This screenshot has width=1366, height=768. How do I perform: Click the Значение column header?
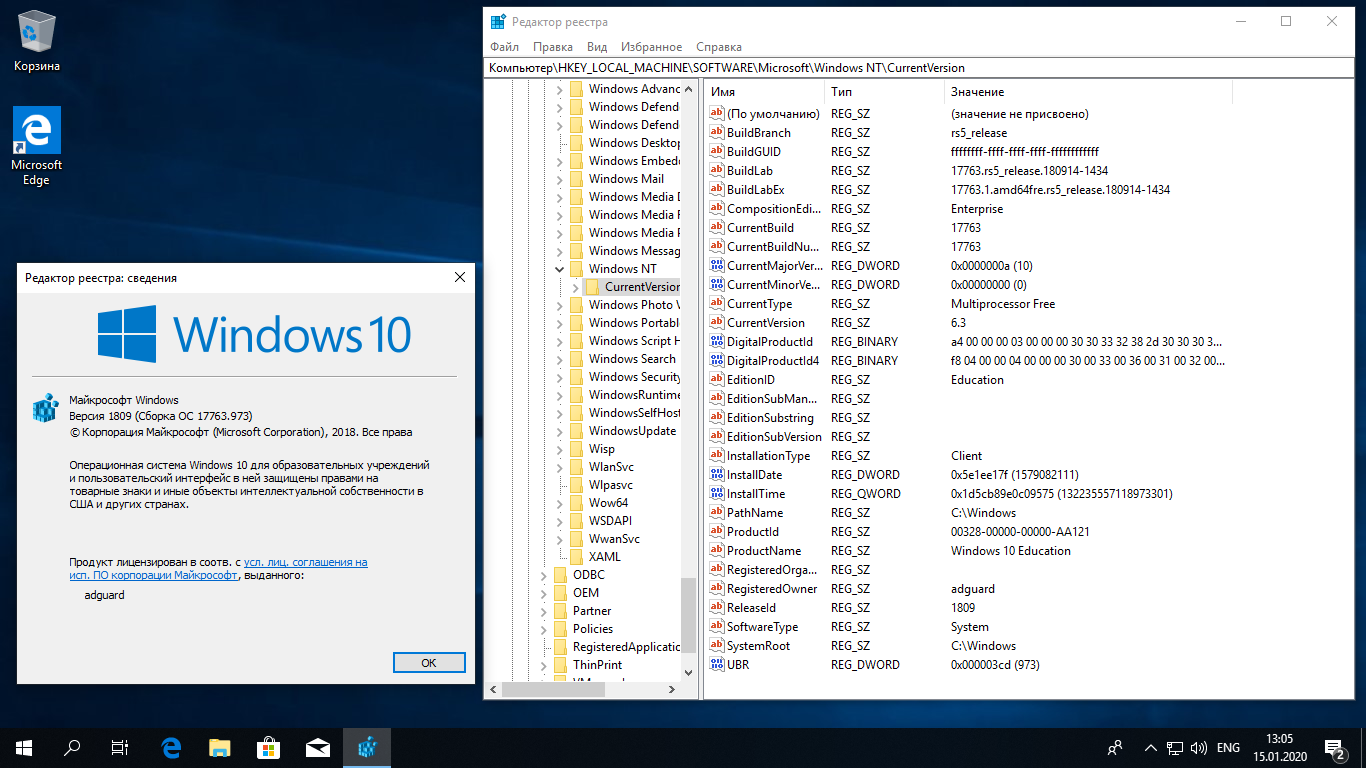[1088, 91]
